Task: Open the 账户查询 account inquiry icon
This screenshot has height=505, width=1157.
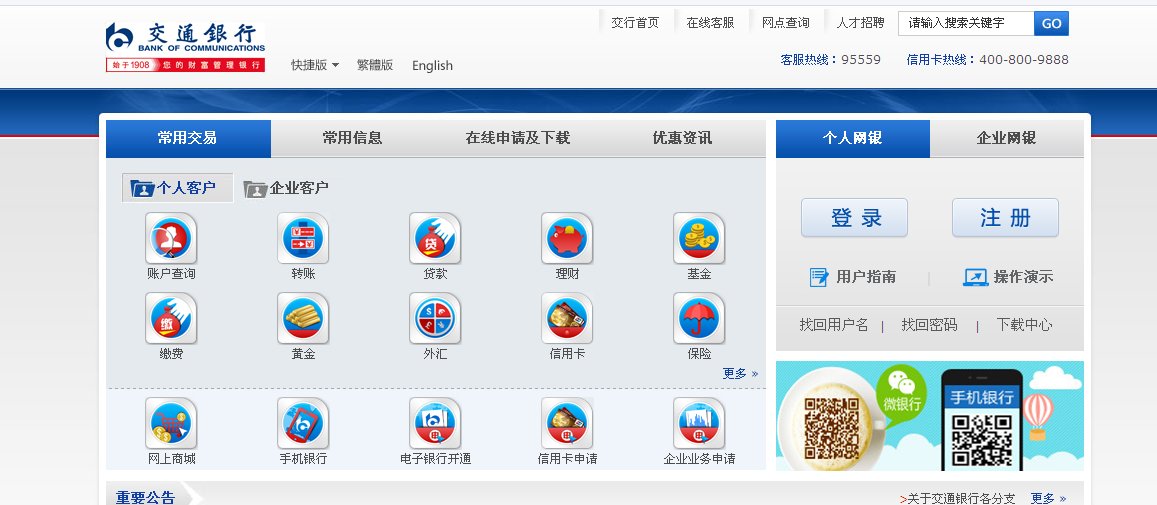Action: coord(171,238)
